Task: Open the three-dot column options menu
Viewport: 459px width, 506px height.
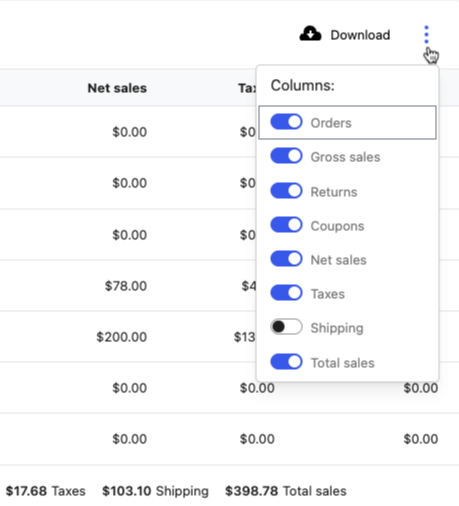Action: pyautogui.click(x=426, y=34)
